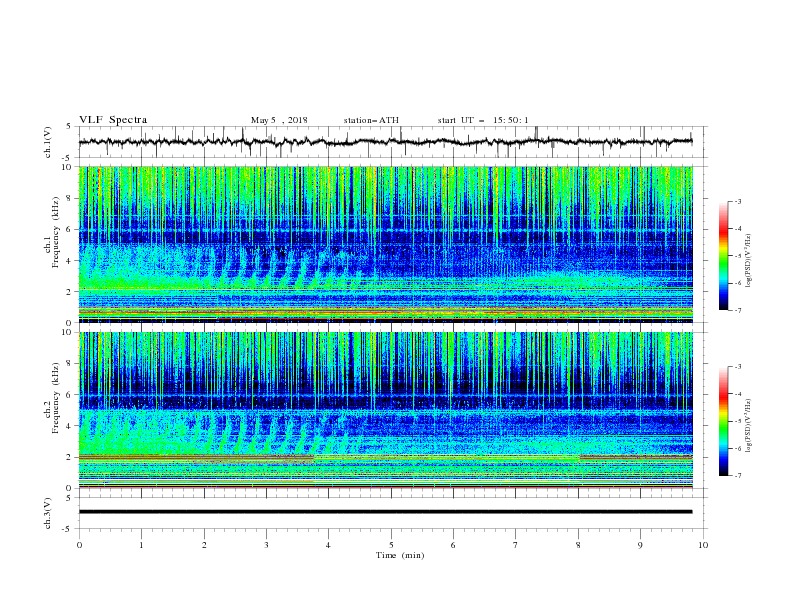Screen dimensions: 792x612
Task: Click the "-4" tick on ch.2 colorbar
Action: 737,394
